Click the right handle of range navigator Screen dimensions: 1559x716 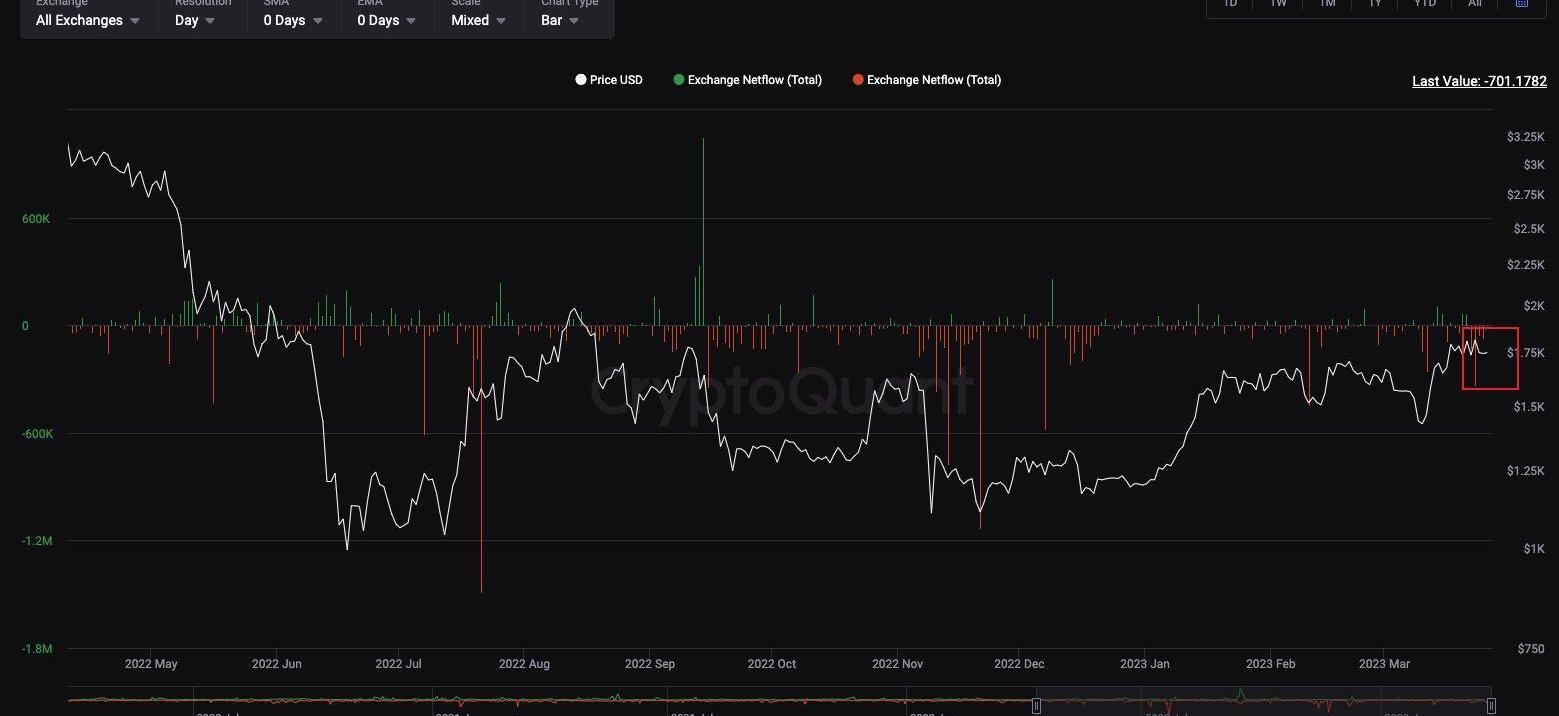1491,705
